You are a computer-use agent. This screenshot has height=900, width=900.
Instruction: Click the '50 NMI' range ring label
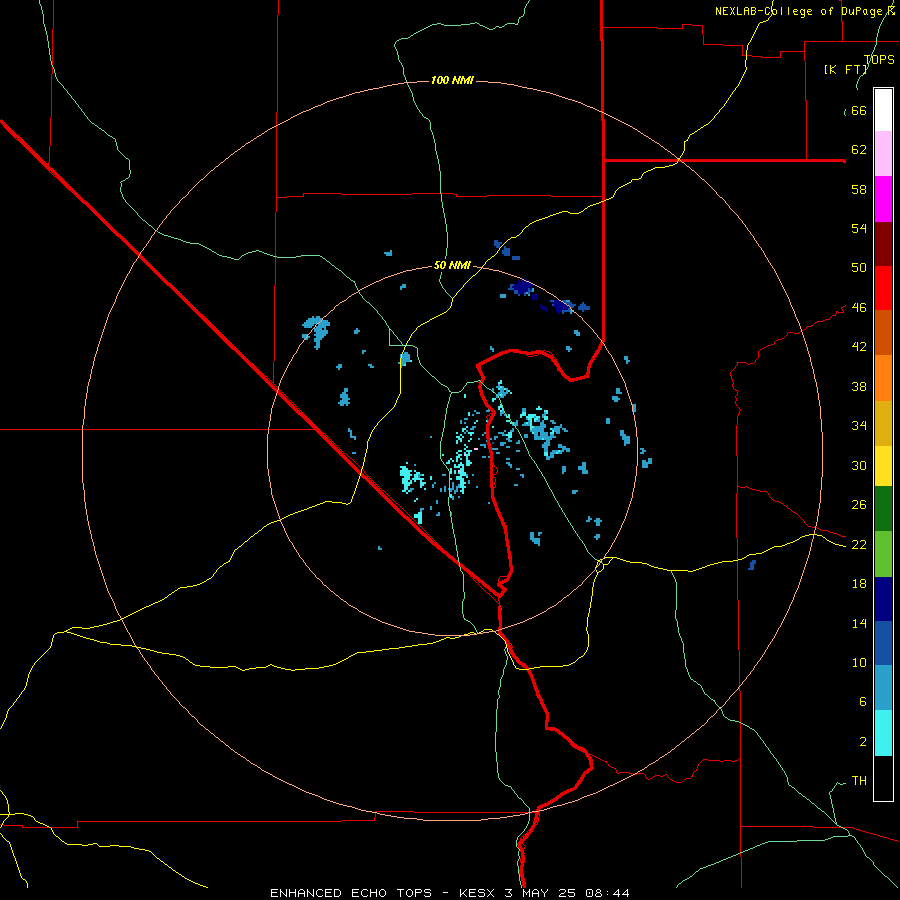tap(452, 265)
